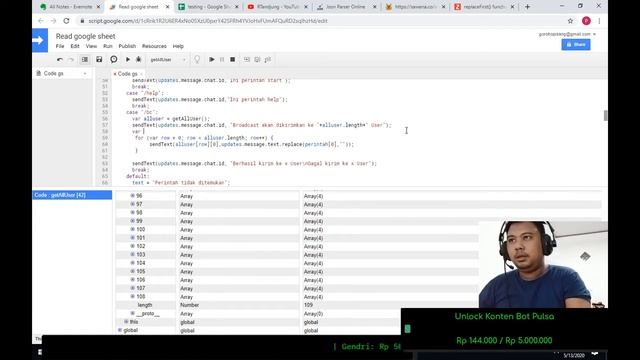Click the vertical scrollbar of the code editor
This screenshot has height=360, width=640.
tap(605, 116)
